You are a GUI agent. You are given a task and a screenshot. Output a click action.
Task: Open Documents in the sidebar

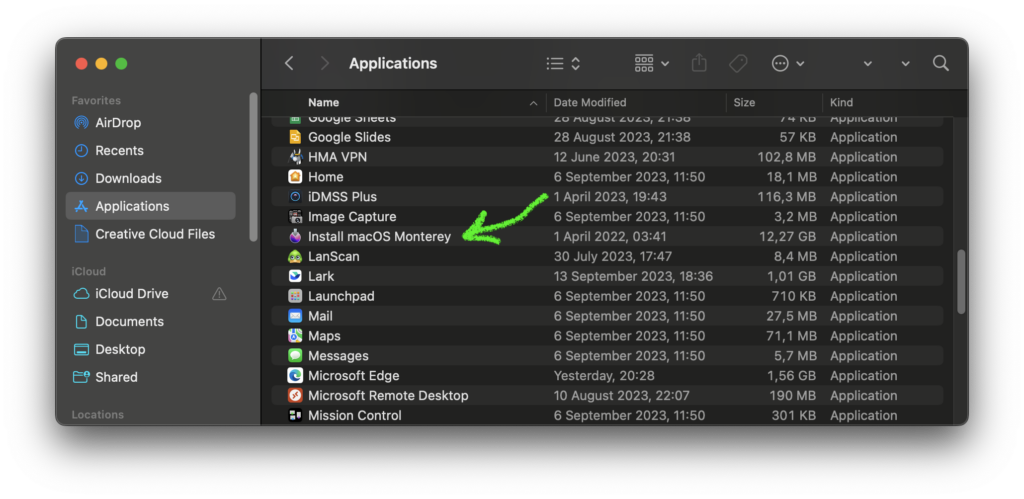click(150, 321)
